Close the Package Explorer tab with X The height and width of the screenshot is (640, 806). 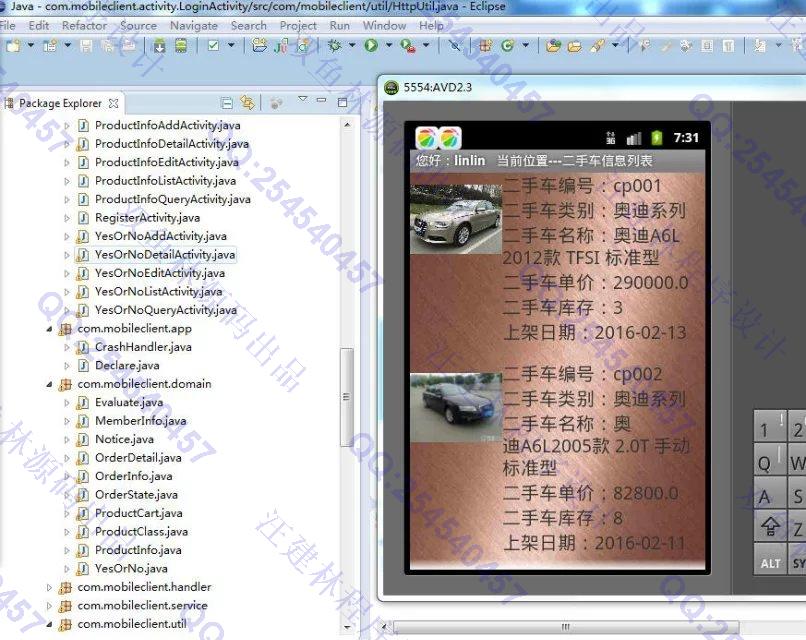[x=114, y=103]
